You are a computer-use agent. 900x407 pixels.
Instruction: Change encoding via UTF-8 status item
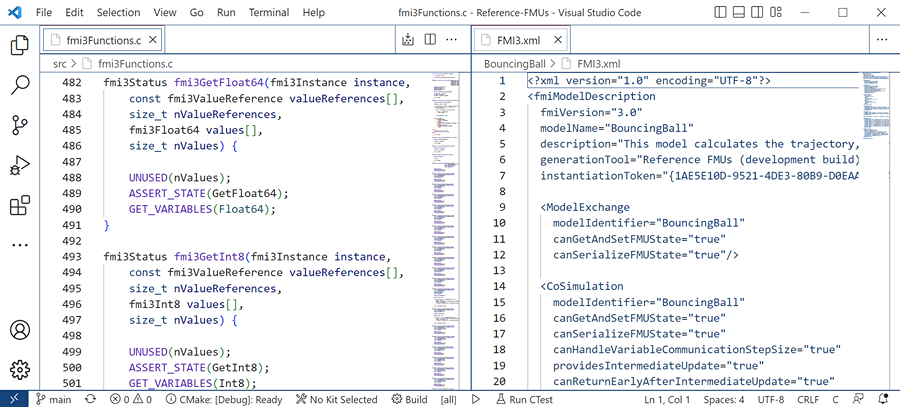(x=770, y=400)
